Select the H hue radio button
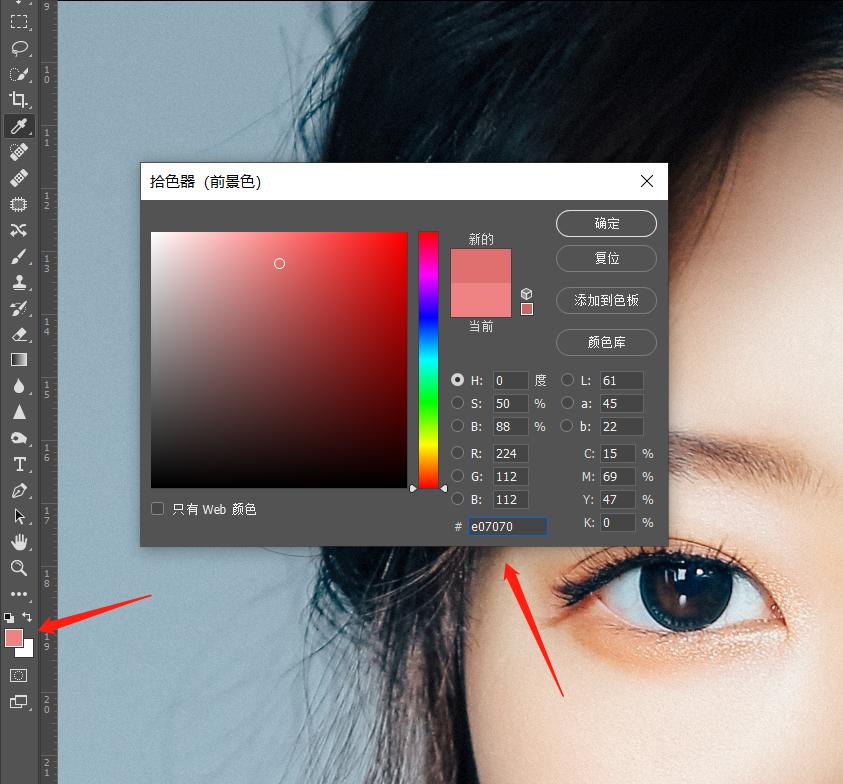 click(458, 380)
